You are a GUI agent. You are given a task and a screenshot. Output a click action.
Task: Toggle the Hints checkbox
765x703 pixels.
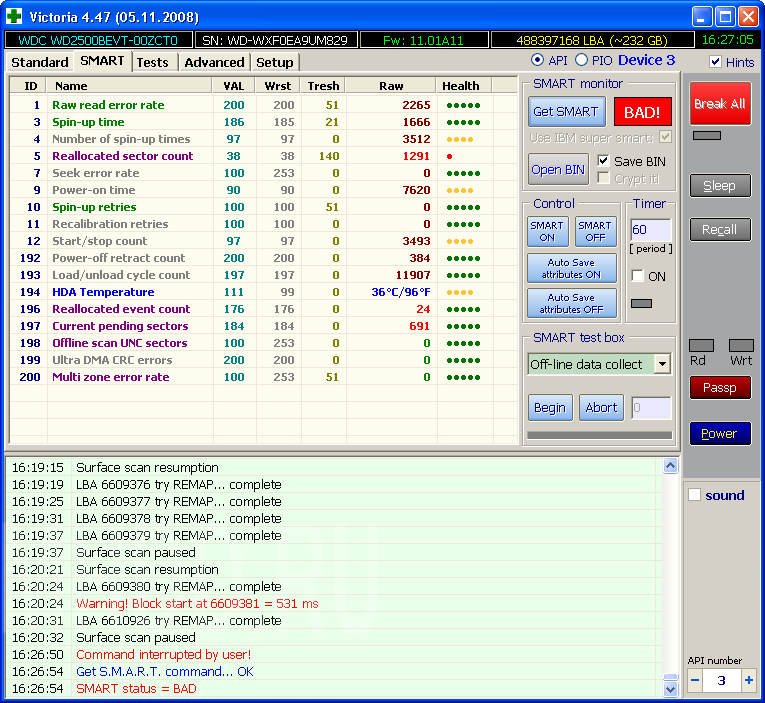tap(715, 62)
